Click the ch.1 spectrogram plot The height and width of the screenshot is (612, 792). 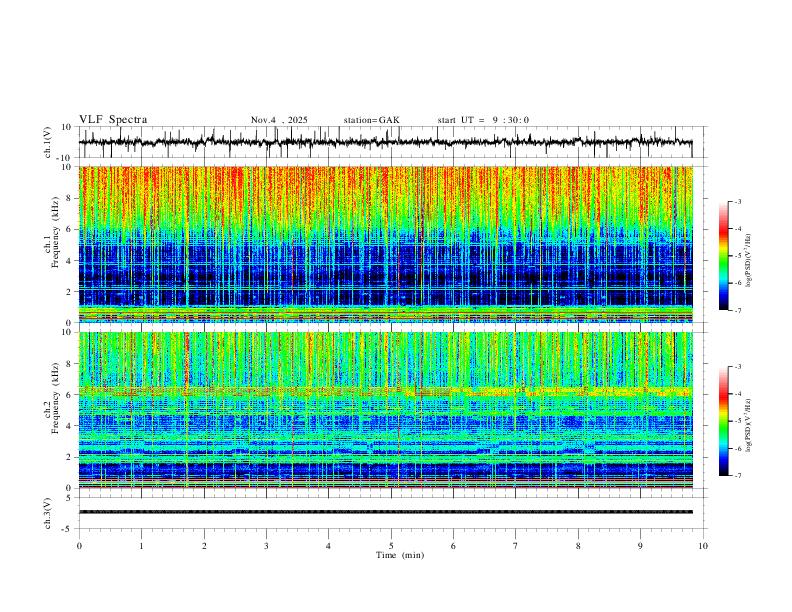(x=385, y=244)
